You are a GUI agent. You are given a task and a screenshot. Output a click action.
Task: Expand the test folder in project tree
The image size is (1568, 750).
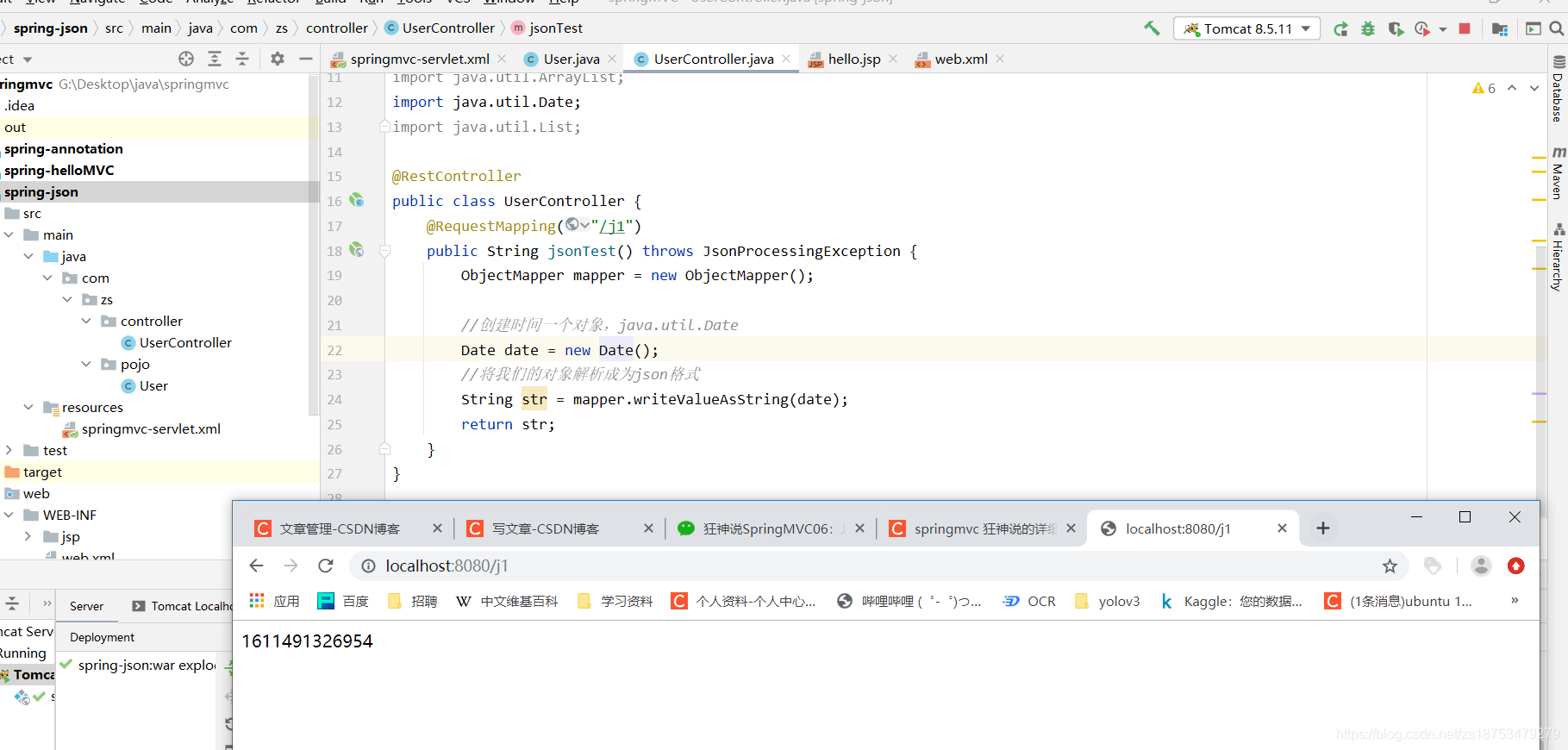(9, 450)
